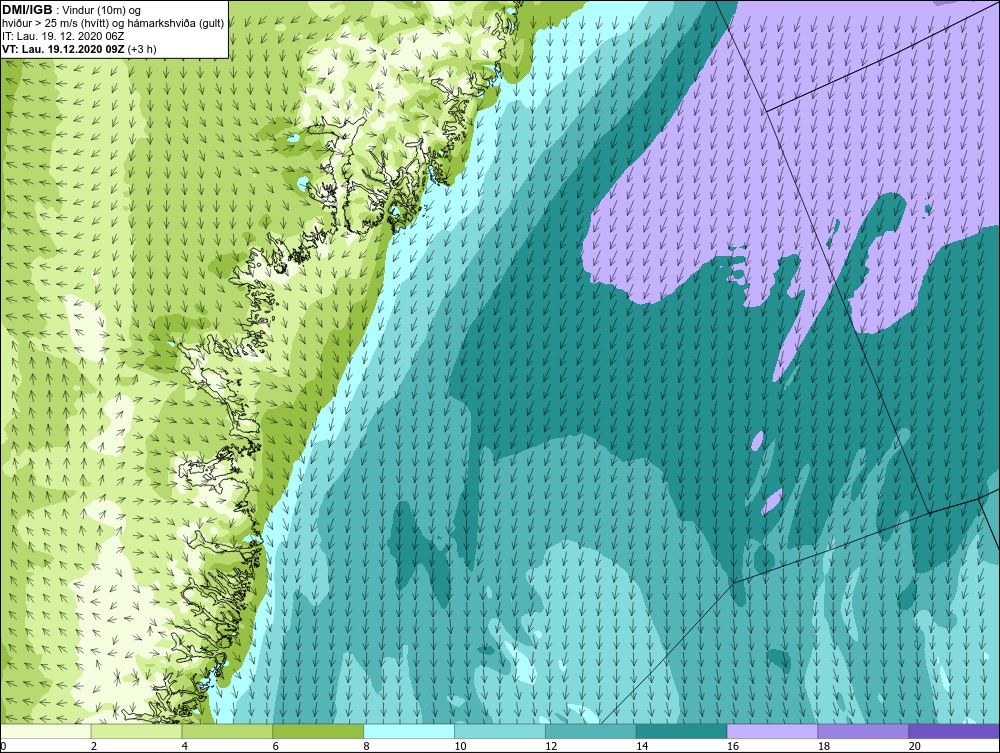Click the legend label '8'

click(x=366, y=746)
